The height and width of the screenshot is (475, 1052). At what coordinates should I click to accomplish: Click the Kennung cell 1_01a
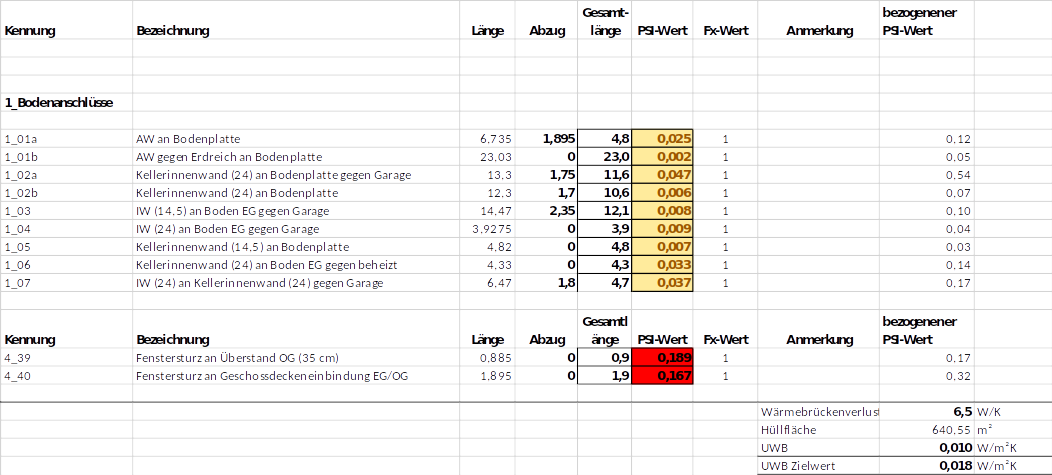coord(21,139)
